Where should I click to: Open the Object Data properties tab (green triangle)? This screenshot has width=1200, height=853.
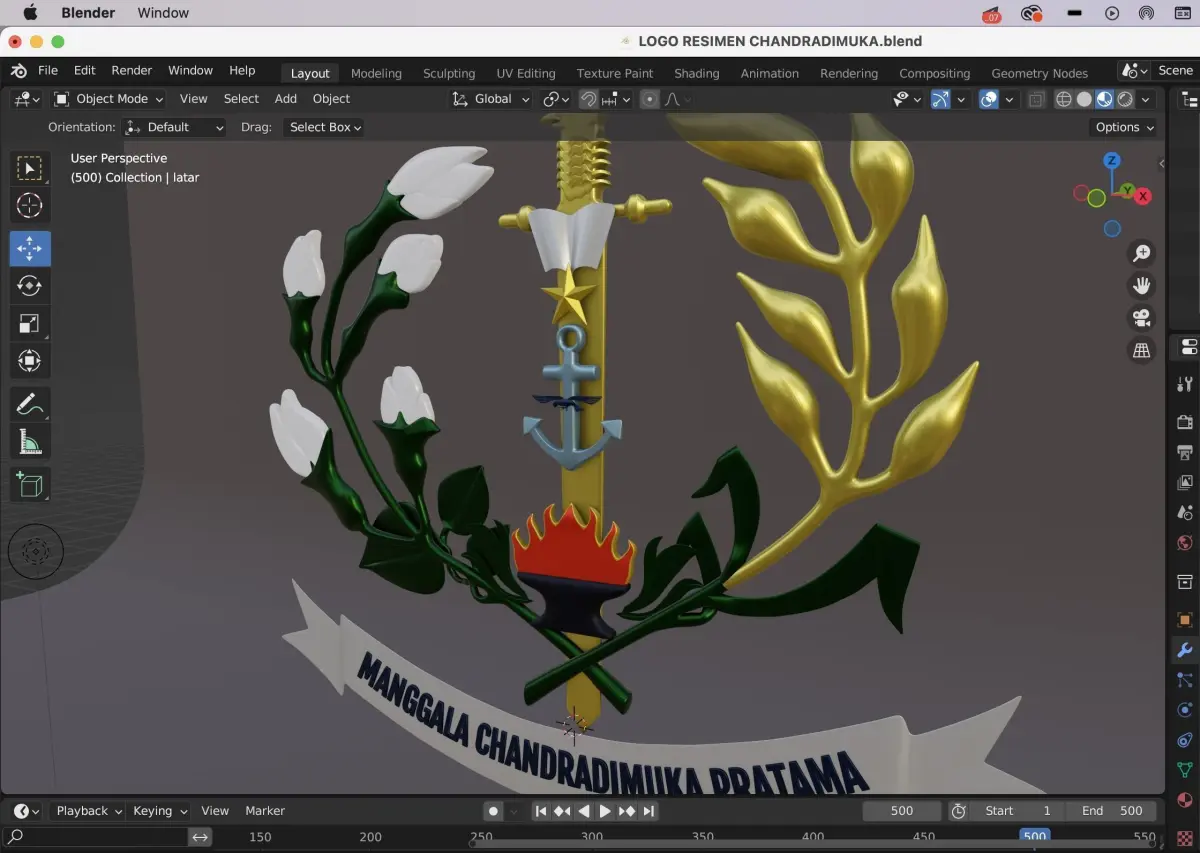(x=1185, y=770)
